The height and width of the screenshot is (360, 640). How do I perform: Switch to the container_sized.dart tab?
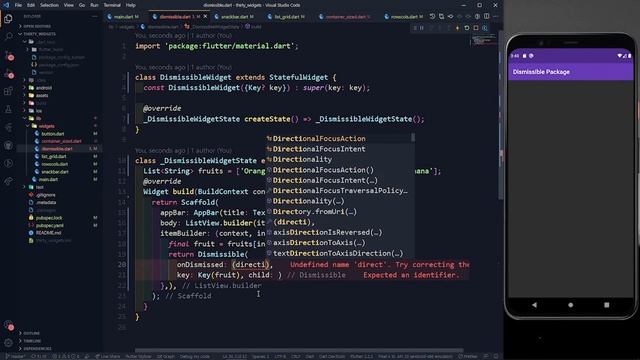click(345, 17)
